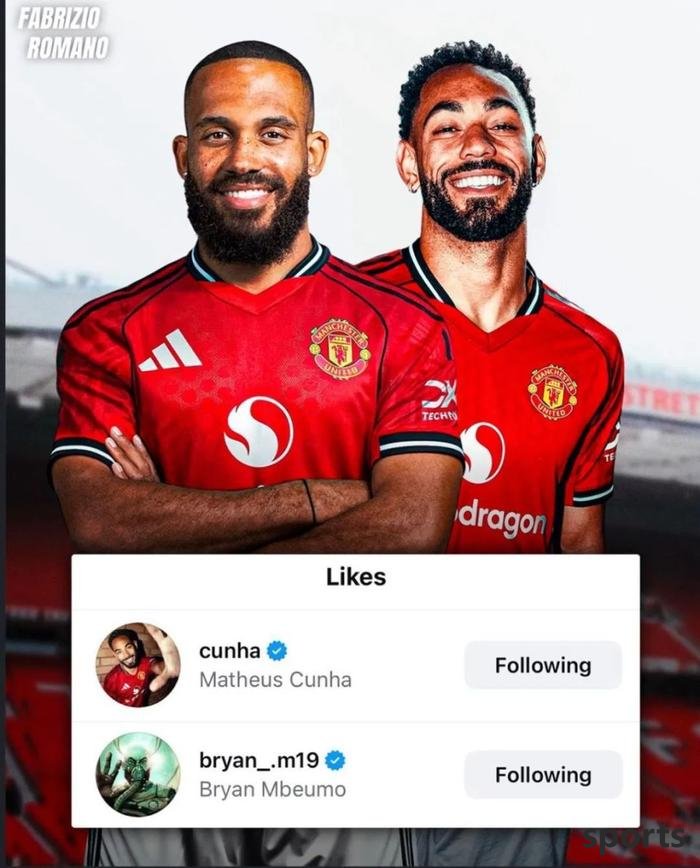Click the dragon sponsor text on the right jersey

click(x=500, y=521)
